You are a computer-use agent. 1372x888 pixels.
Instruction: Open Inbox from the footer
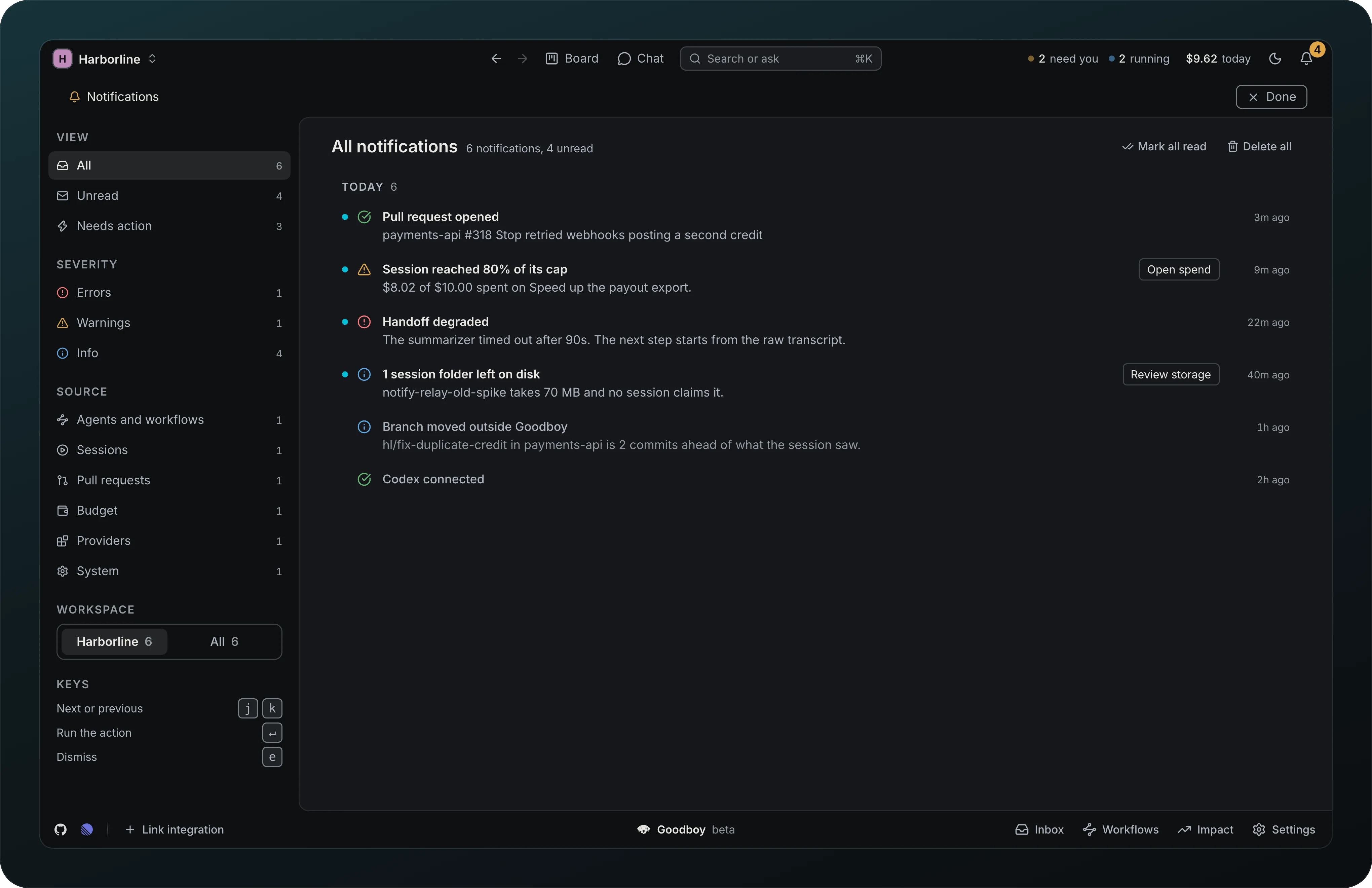point(1039,829)
